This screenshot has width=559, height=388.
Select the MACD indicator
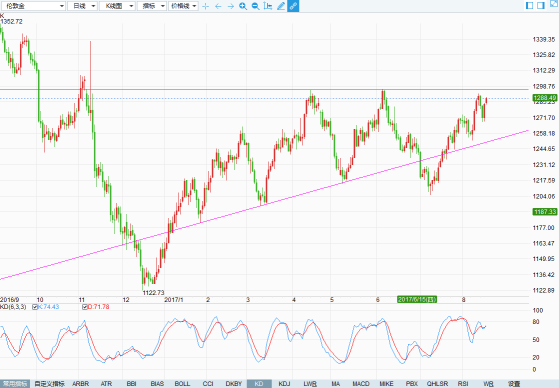coord(361,384)
